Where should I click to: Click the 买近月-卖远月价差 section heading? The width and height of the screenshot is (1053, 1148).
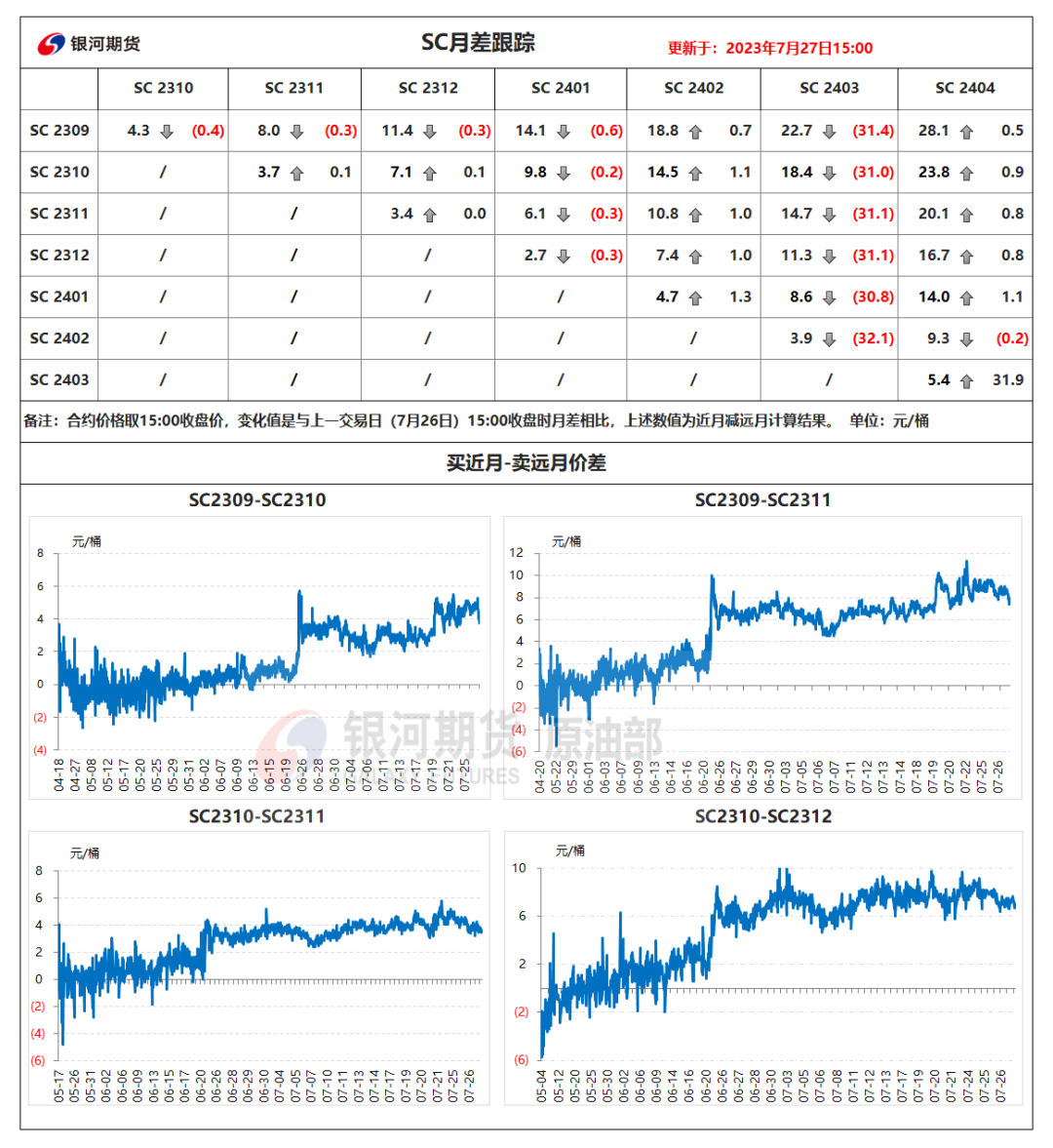(x=526, y=462)
